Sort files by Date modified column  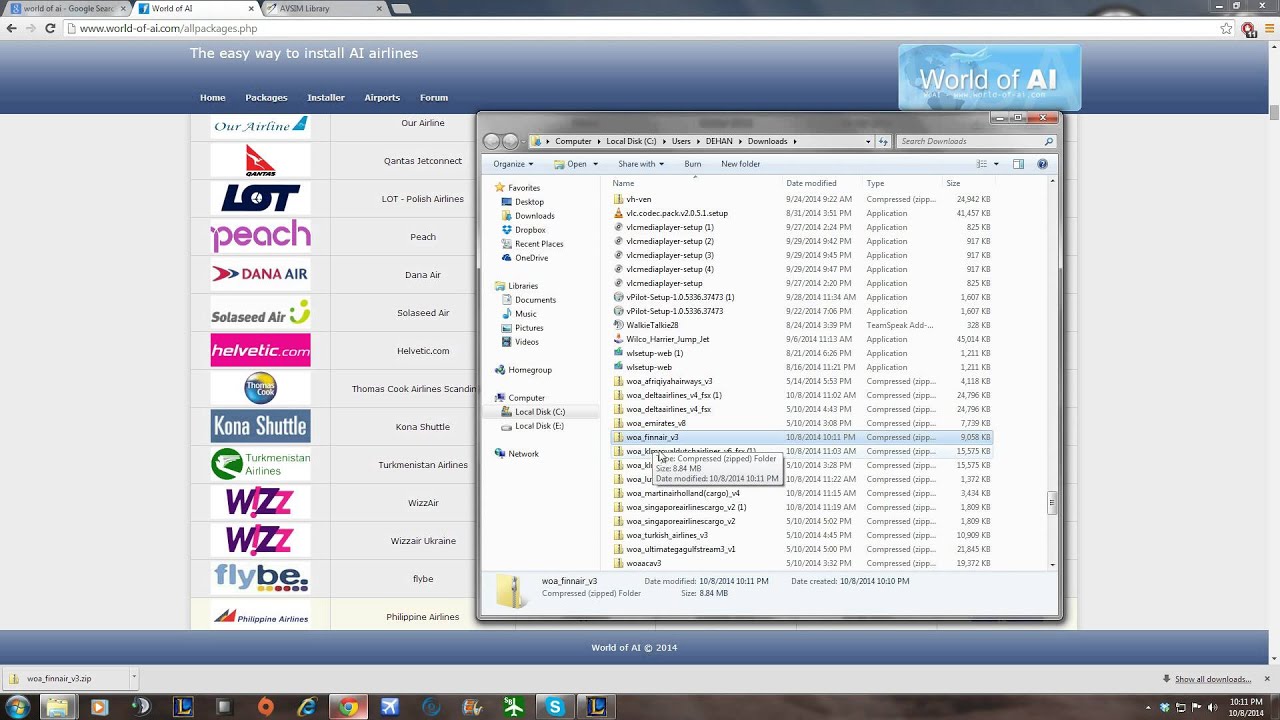pyautogui.click(x=811, y=183)
